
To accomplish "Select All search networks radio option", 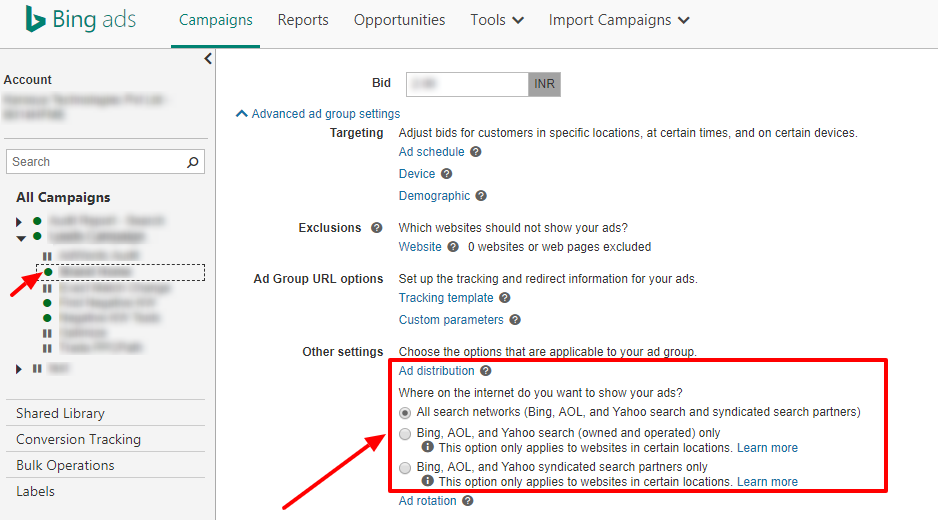I will (405, 413).
